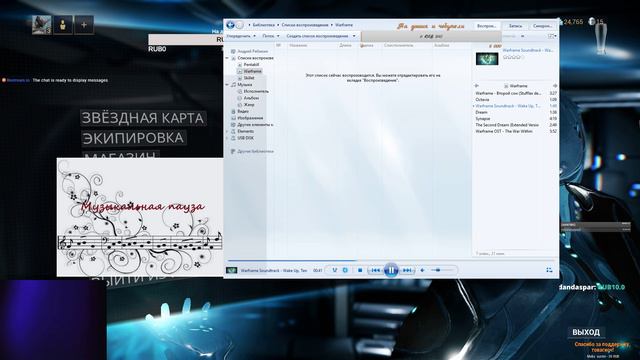Collapse the Списки воспроизведения tree node
640x360 pixels.
click(x=227, y=58)
